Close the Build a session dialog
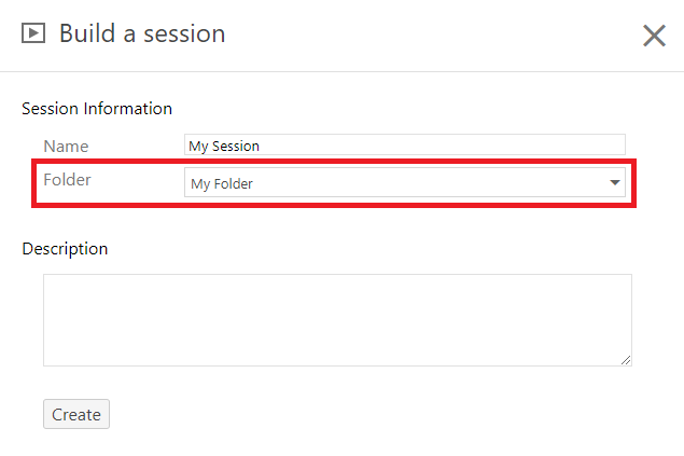Screen dimensions: 684x456 coord(654,35)
